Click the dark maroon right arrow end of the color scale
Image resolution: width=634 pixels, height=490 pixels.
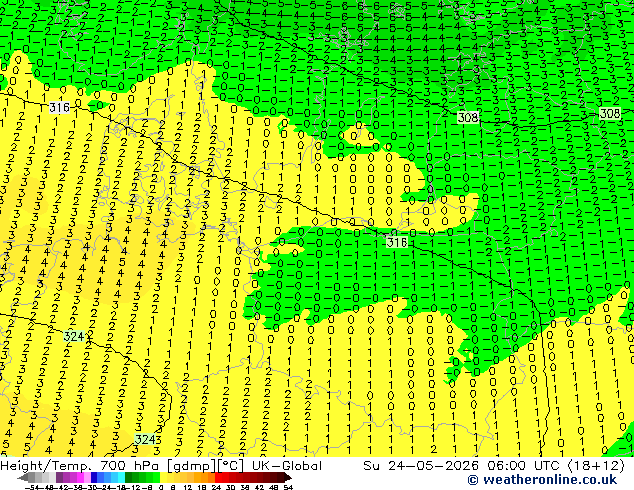[x=287, y=477]
